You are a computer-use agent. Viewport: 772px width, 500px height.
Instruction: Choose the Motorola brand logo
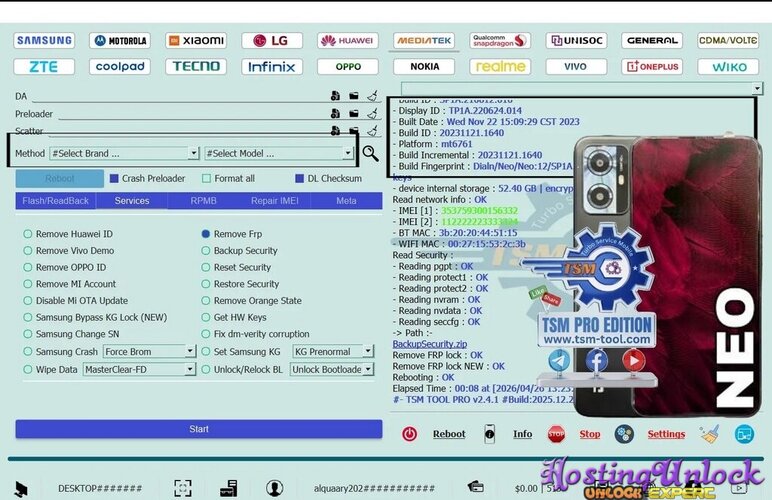pos(120,40)
